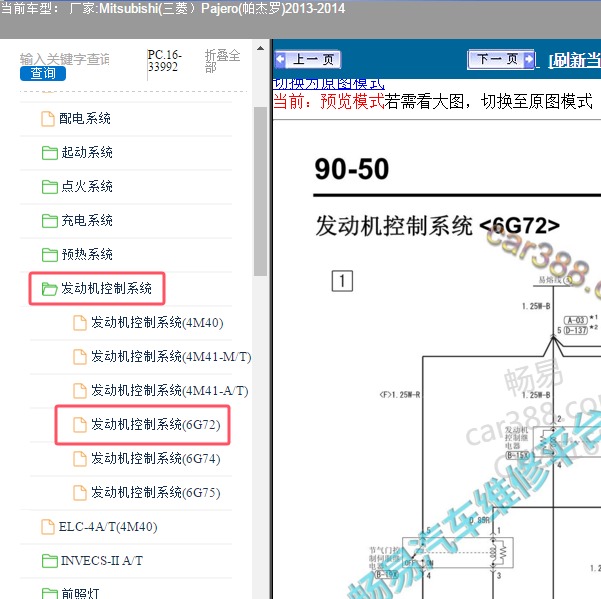Click the 充电系统 folder icon
The image size is (601, 599).
pos(49,221)
